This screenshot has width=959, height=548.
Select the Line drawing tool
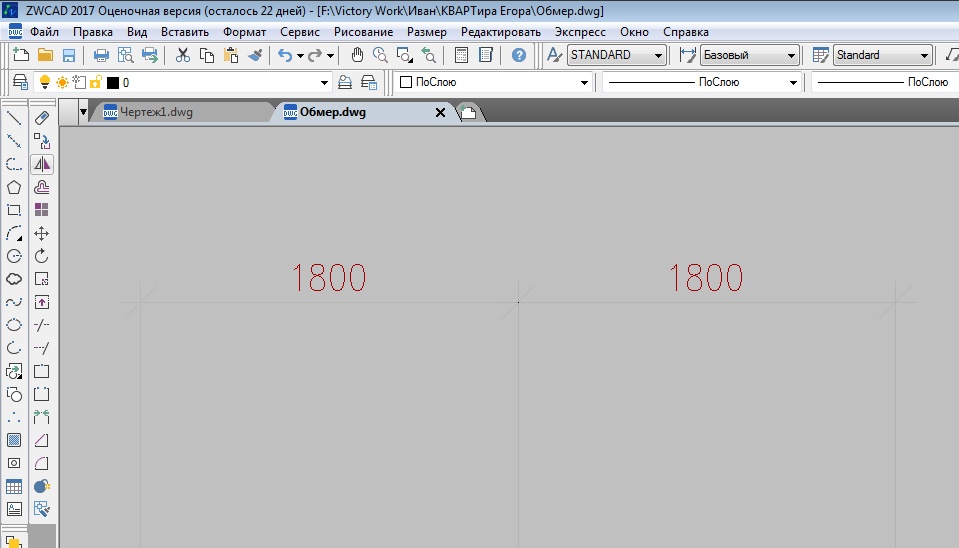pos(14,117)
